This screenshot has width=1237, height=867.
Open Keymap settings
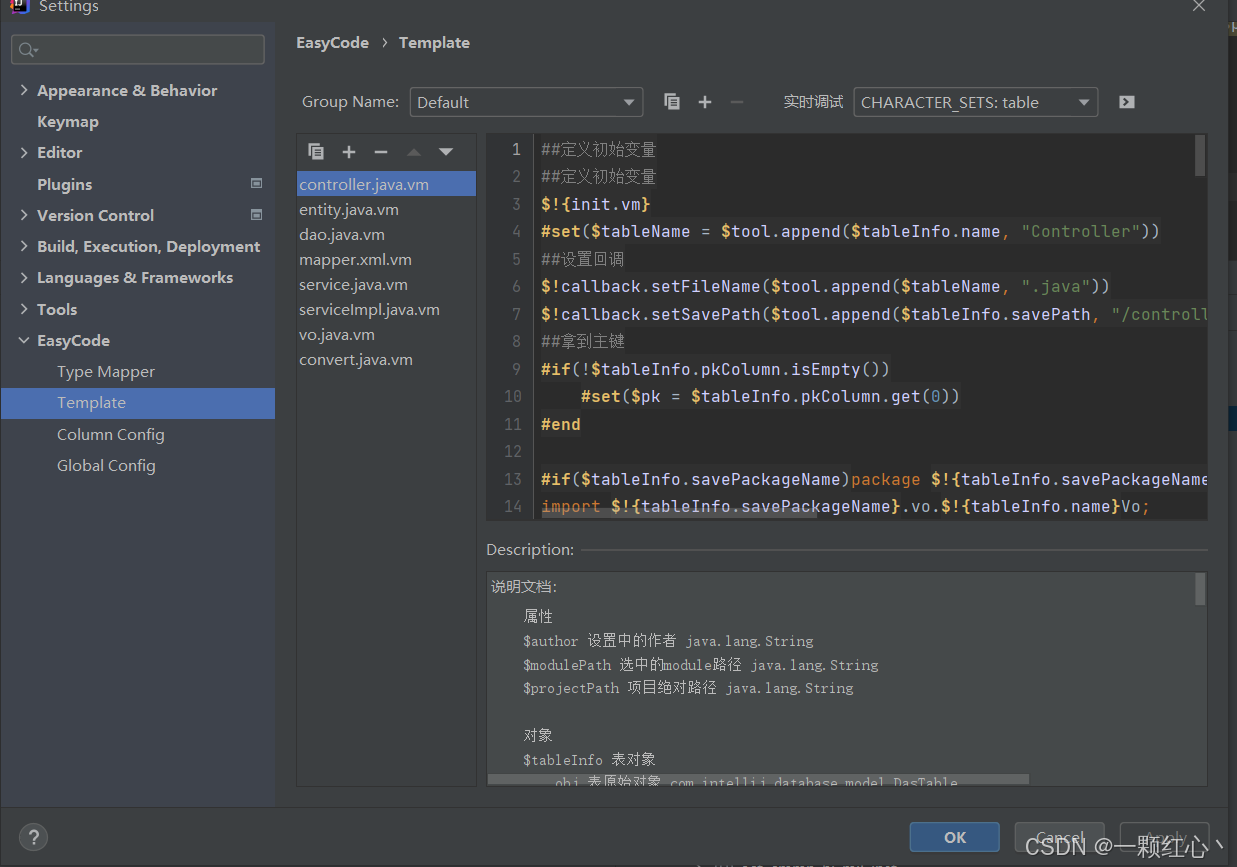[68, 121]
